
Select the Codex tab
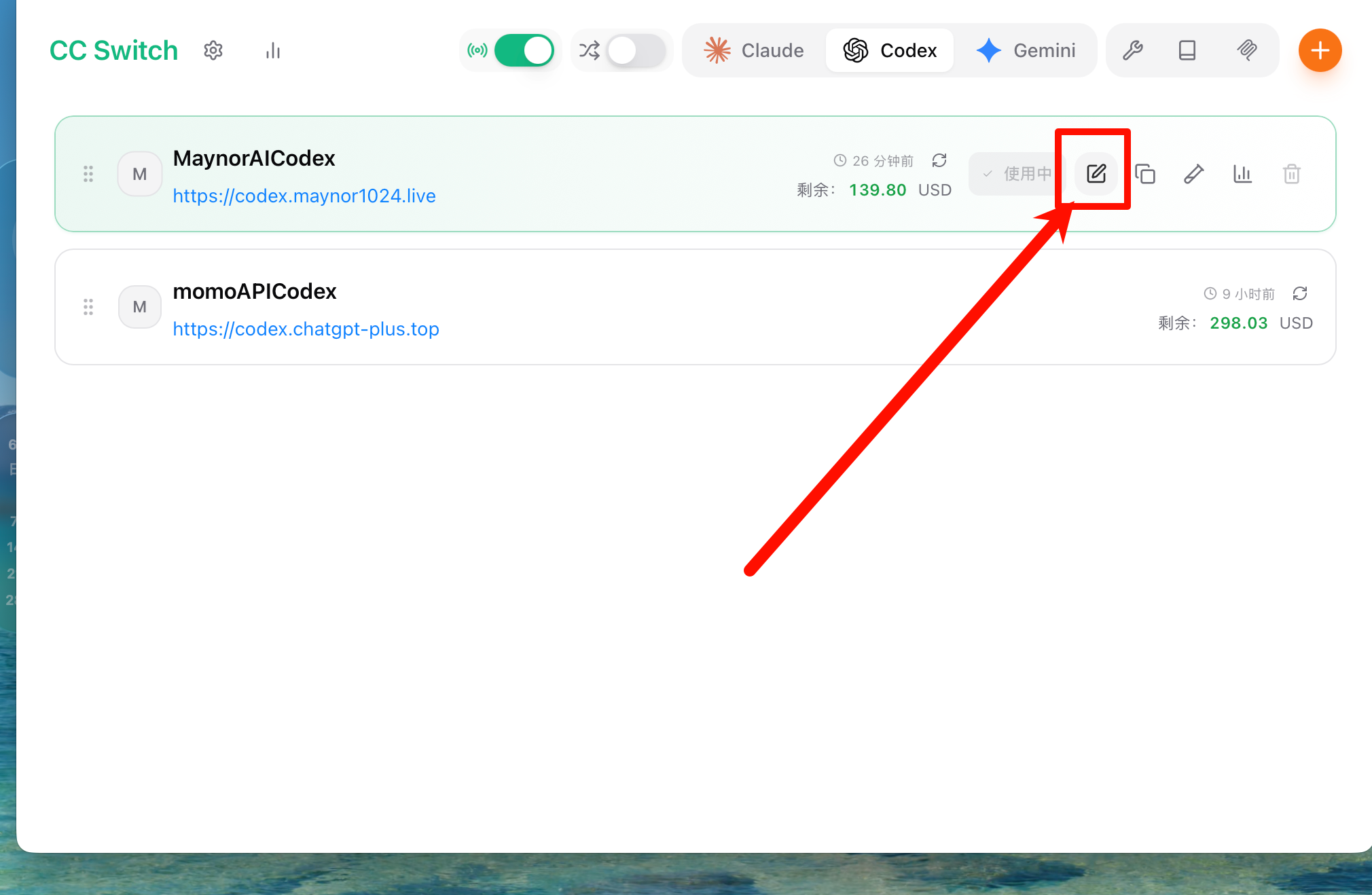[x=890, y=50]
